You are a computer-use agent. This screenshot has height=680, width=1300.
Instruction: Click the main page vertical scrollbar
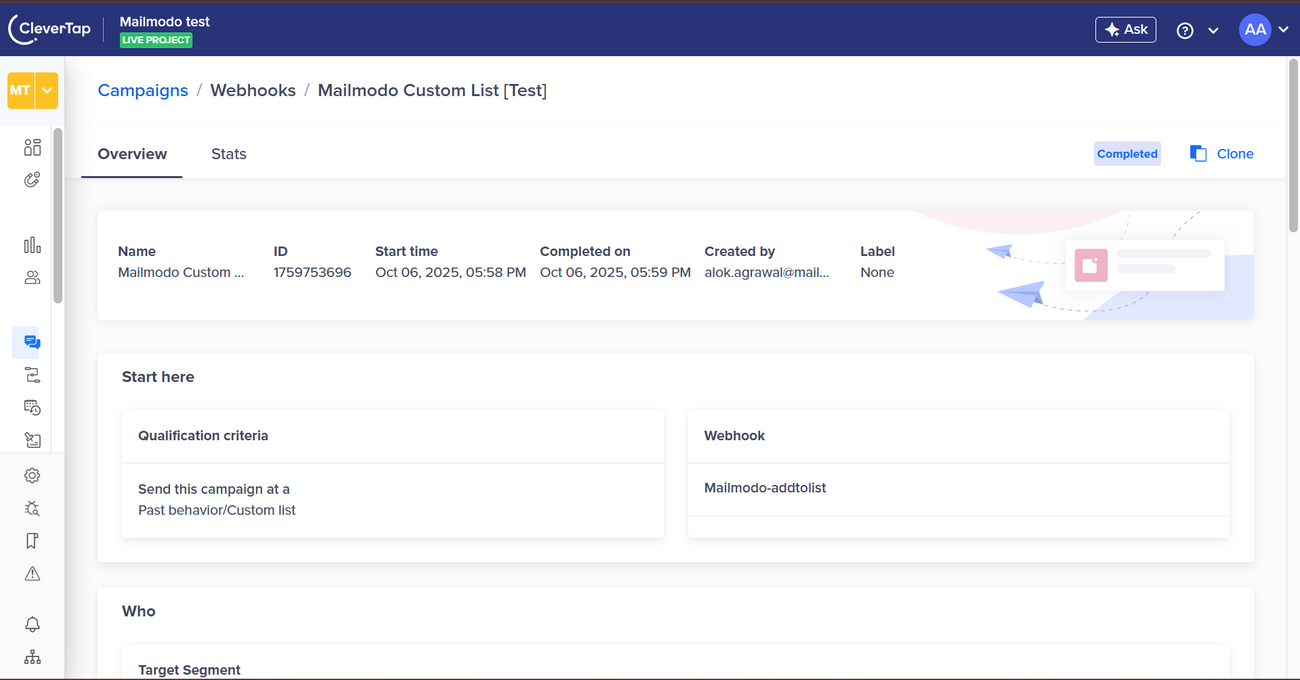pos(1293,150)
